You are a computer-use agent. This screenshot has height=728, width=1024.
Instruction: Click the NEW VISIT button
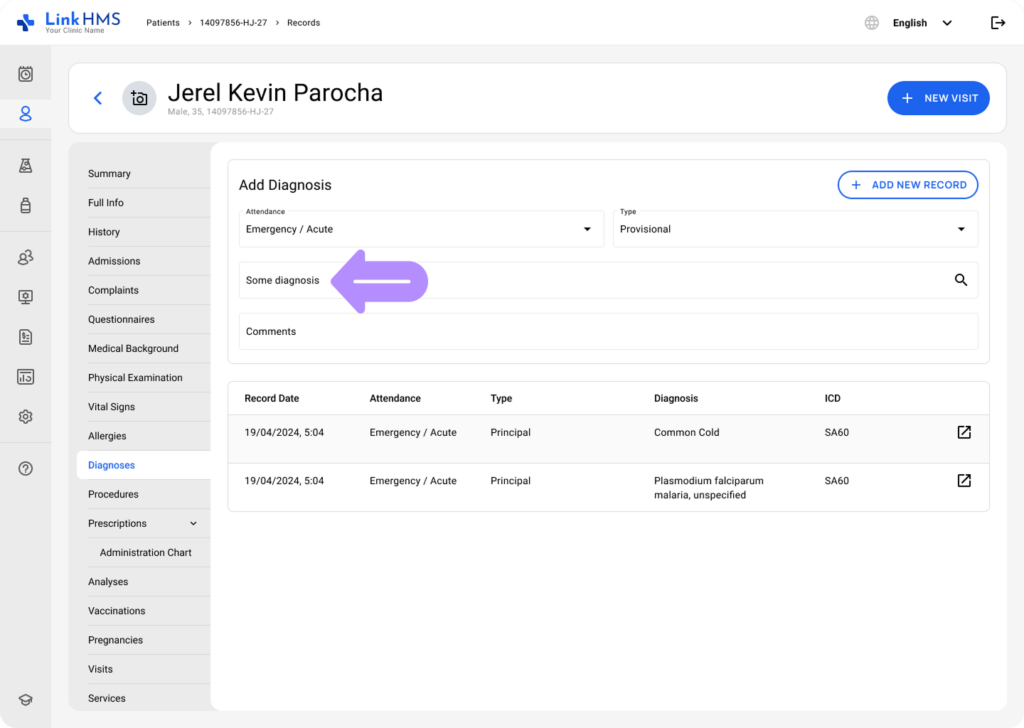click(938, 98)
